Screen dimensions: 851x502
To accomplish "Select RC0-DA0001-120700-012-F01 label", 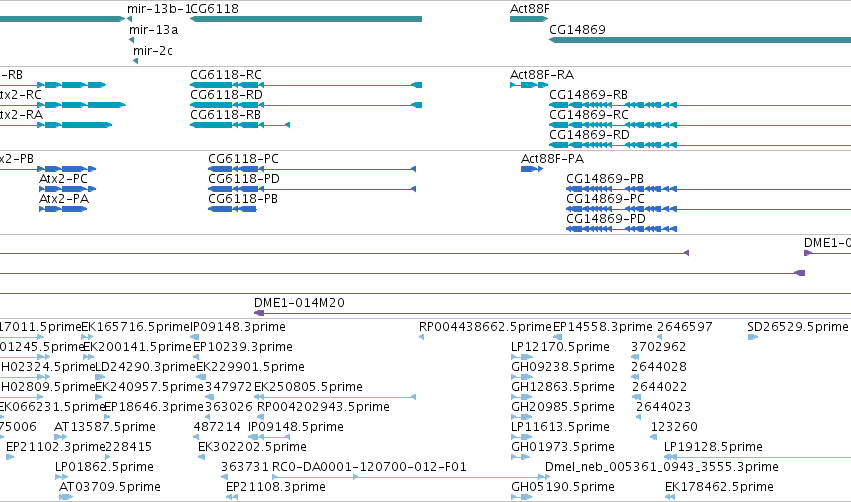I will click(369, 467).
